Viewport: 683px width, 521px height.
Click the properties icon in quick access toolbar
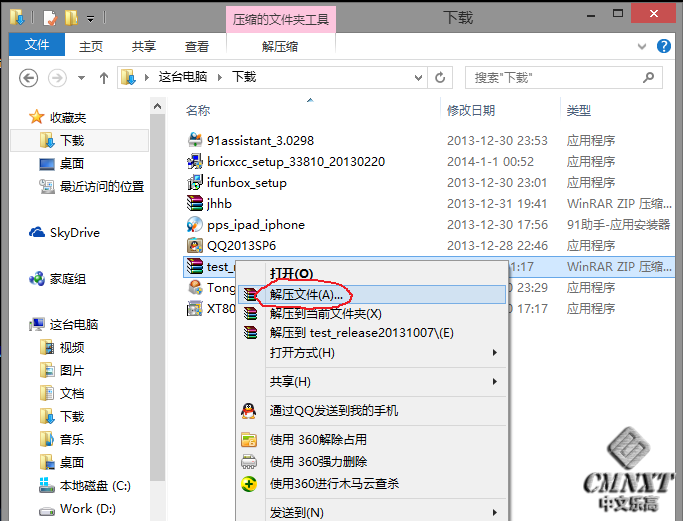50,18
